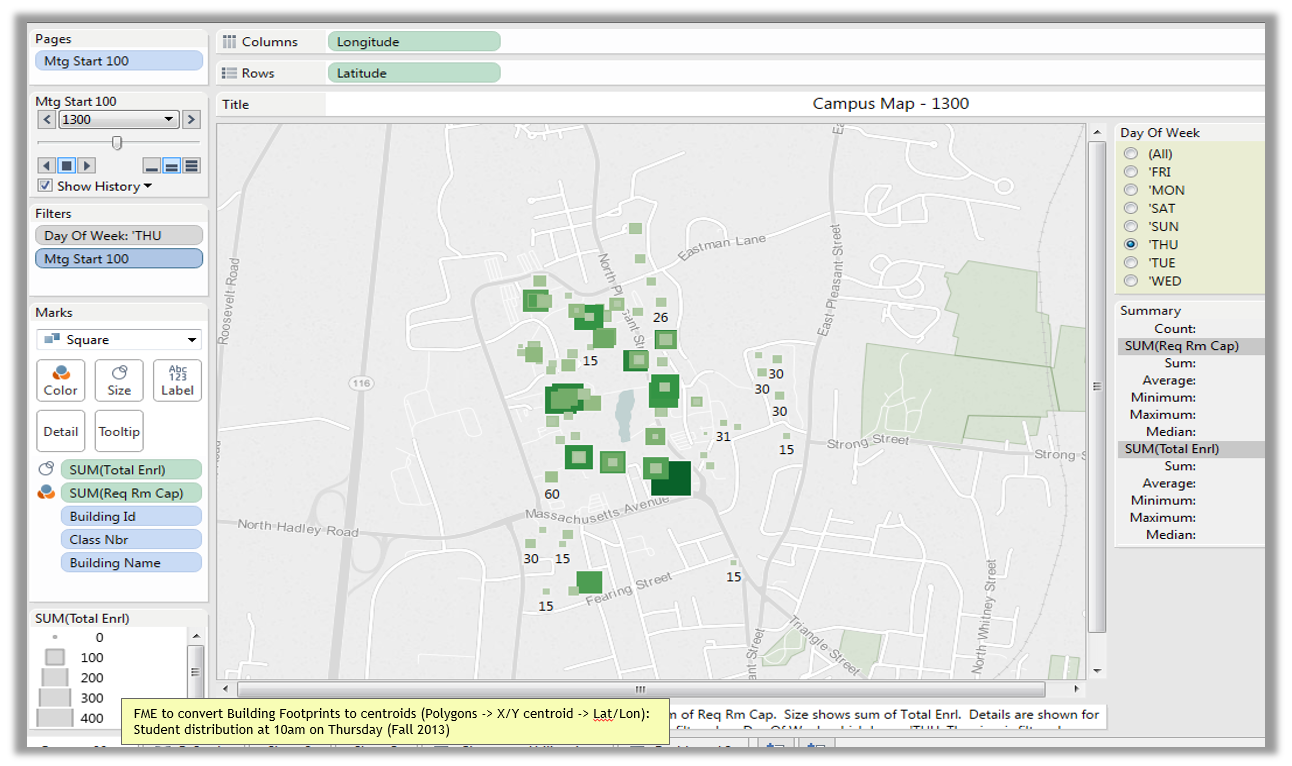Click map scrollbar down arrow

(1097, 671)
